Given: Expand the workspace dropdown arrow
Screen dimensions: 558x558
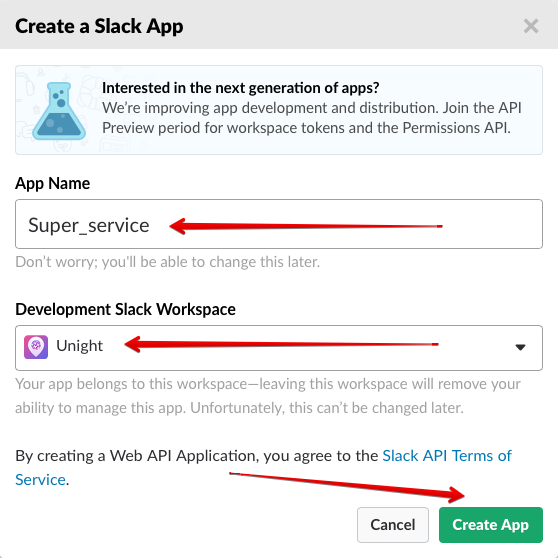Looking at the screenshot, I should point(520,347).
